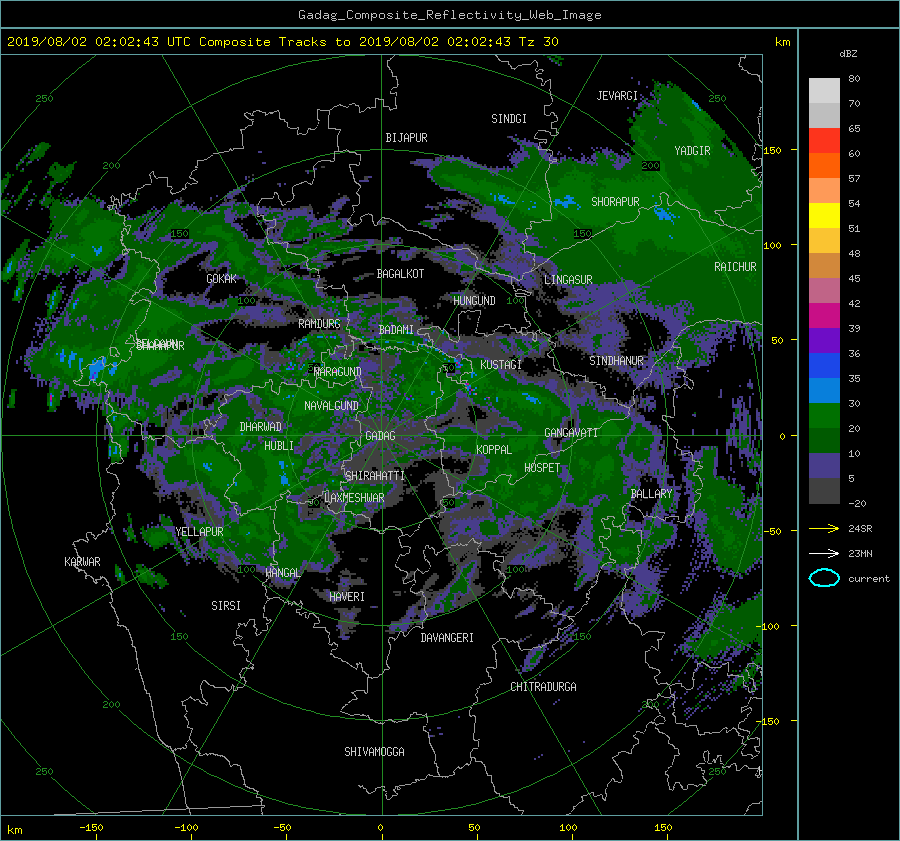Click the HUBLI city label

[279, 446]
